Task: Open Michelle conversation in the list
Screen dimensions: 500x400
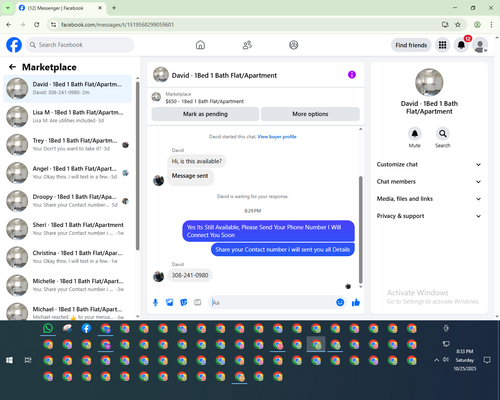Action: 67,285
